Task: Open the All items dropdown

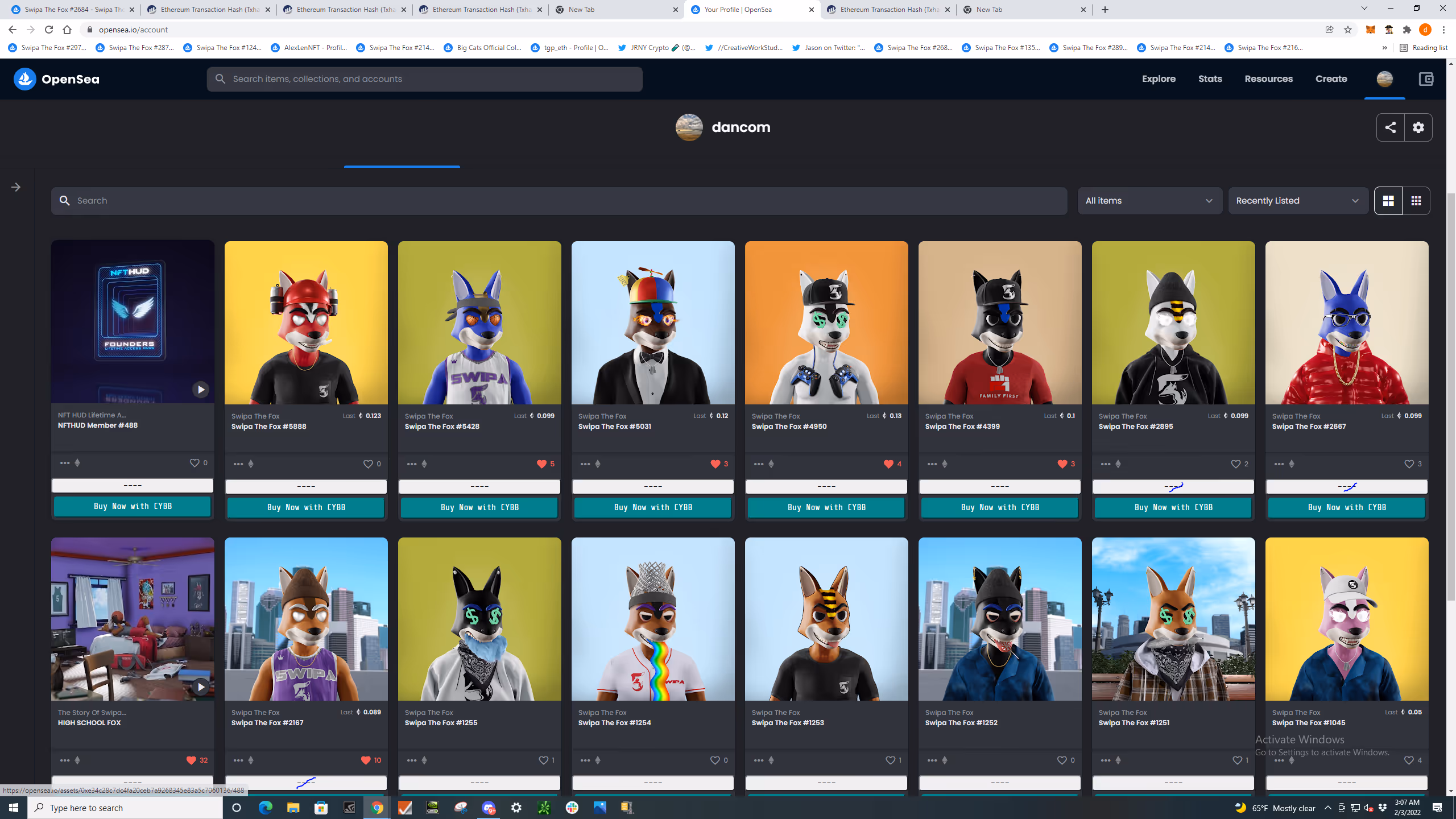Action: click(x=1149, y=201)
